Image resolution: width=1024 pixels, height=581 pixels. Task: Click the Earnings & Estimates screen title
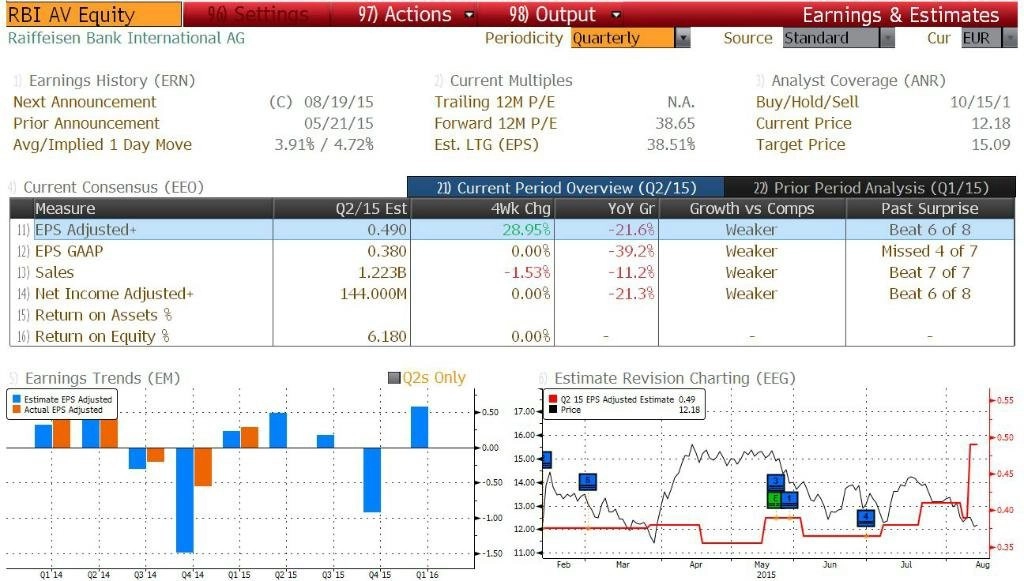(901, 14)
